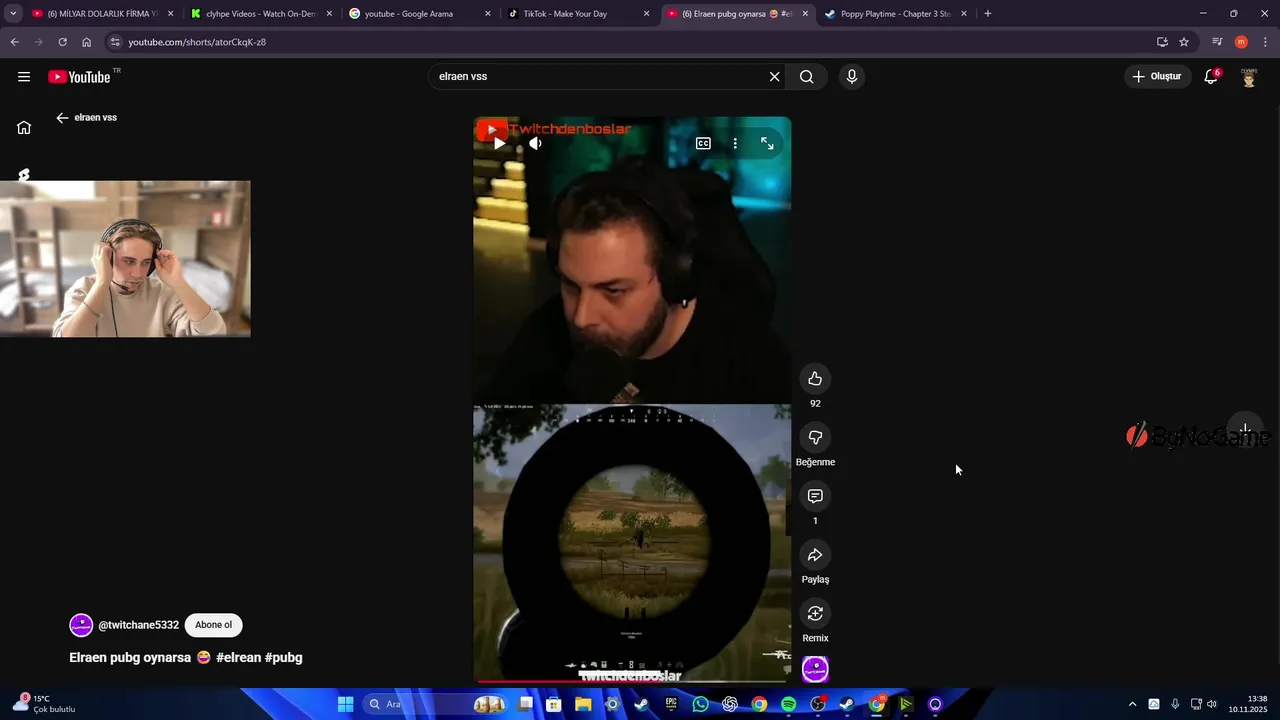Open ChatGPT from the taskbar
1280x720 pixels.
pyautogui.click(x=730, y=704)
